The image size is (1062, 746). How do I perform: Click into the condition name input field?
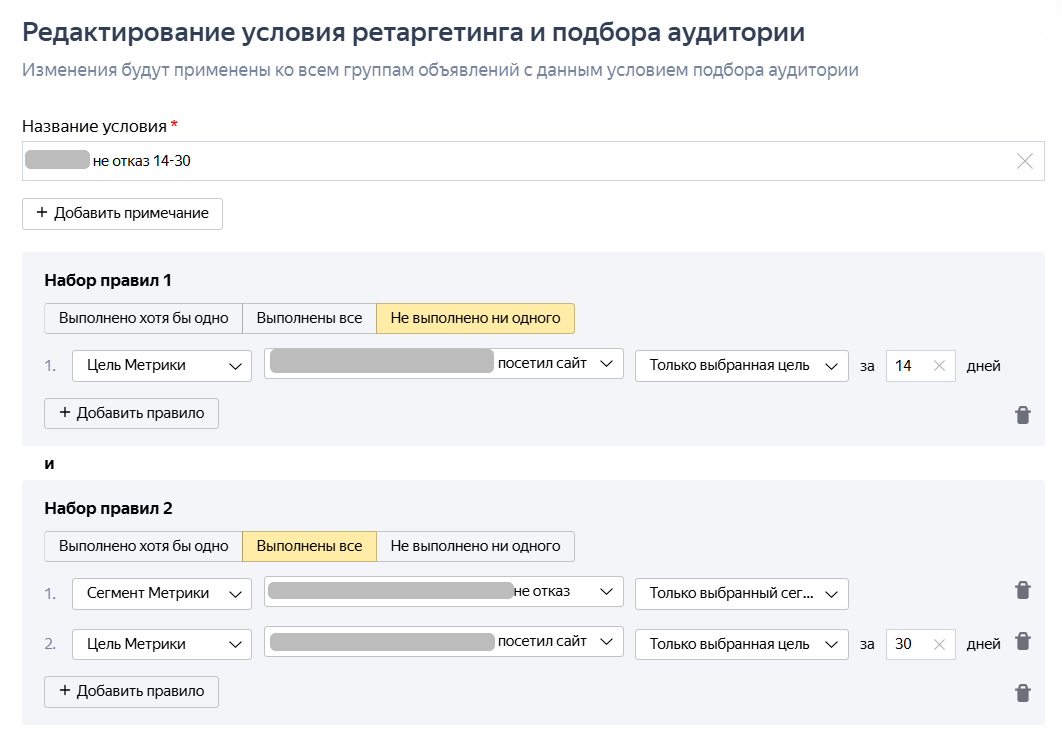point(500,161)
